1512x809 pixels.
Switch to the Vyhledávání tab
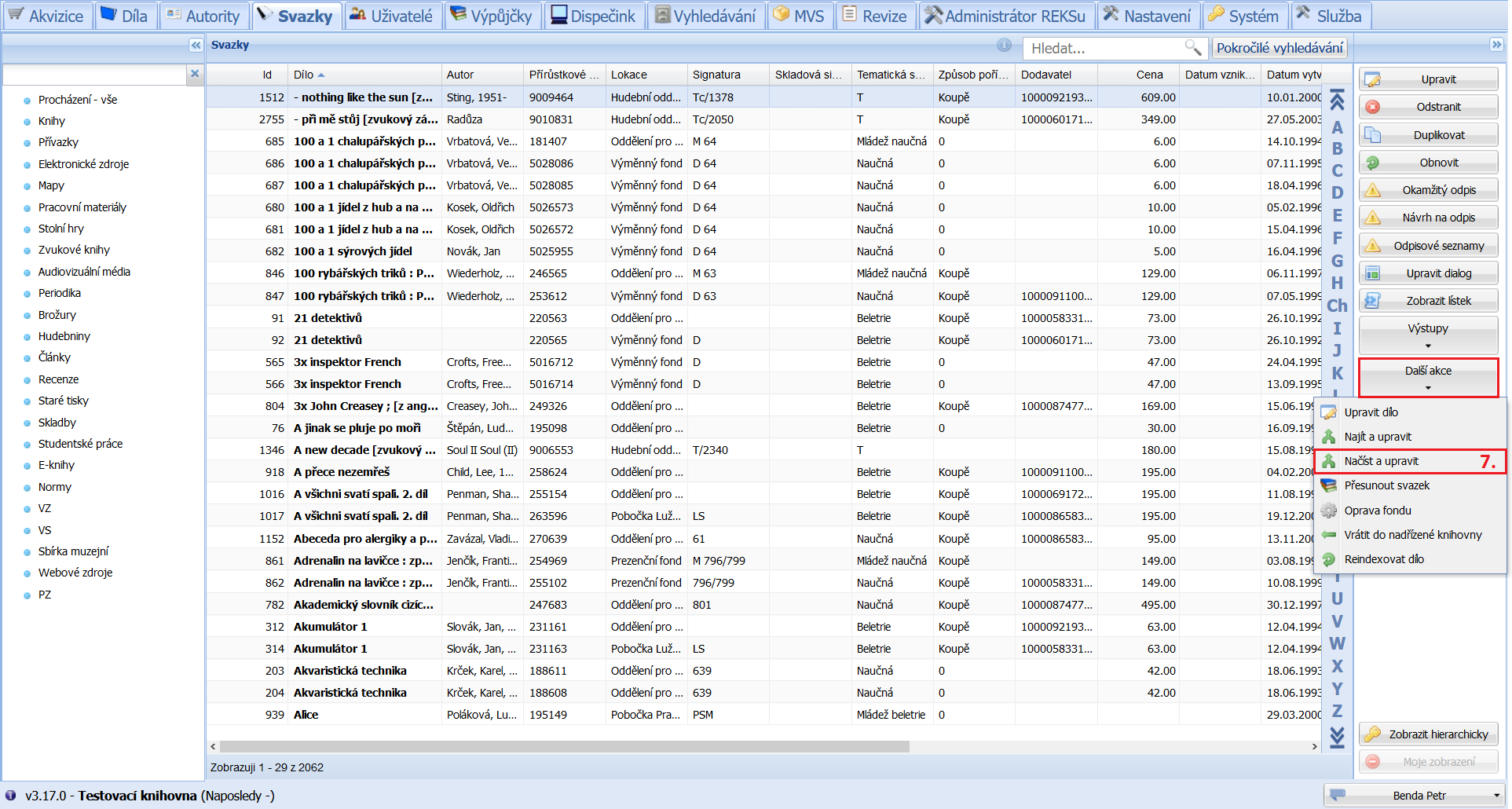coord(706,16)
